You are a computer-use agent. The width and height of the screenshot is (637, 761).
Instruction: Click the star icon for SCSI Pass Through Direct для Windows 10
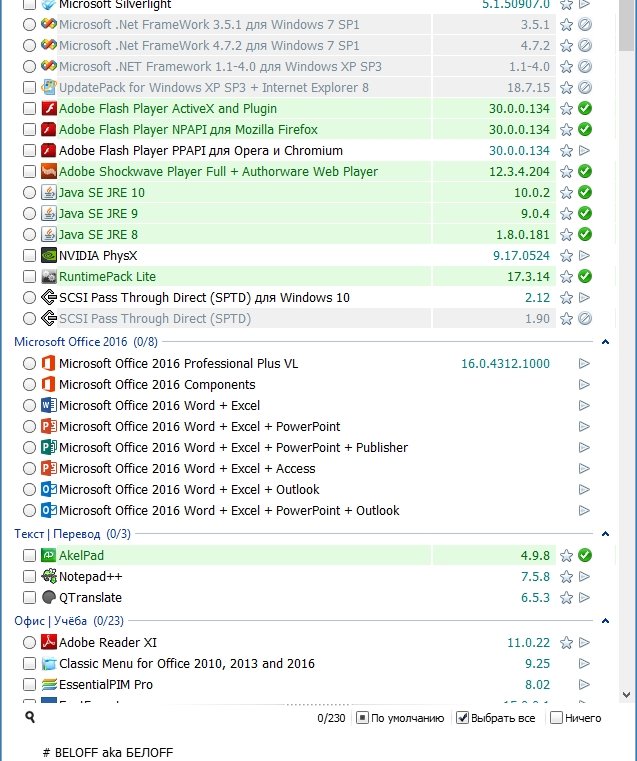[x=566, y=298]
